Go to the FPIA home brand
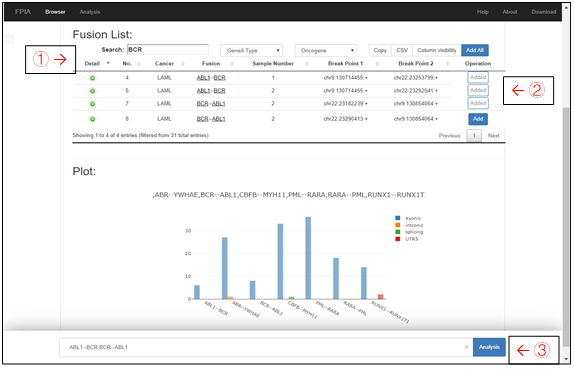 tap(23, 12)
